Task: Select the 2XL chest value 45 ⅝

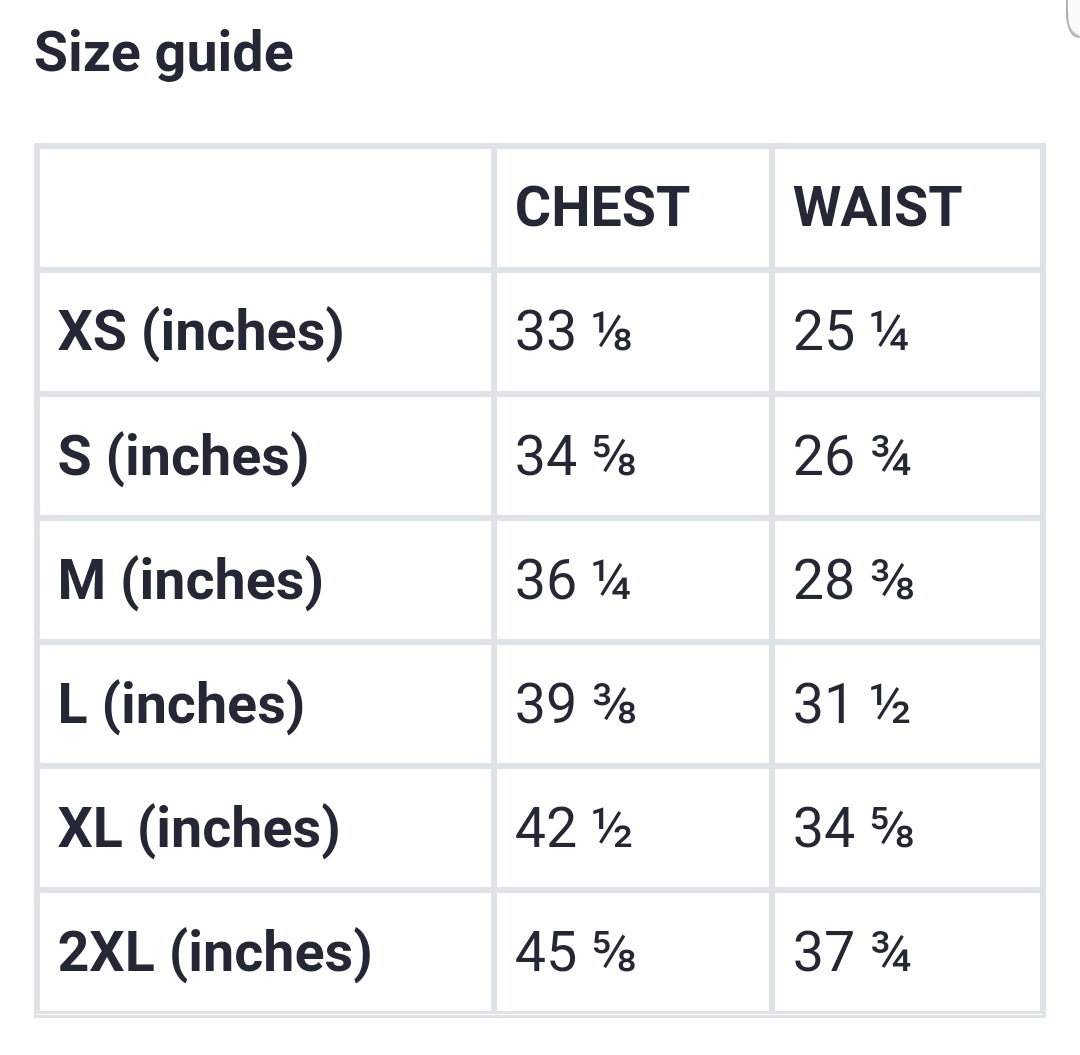Action: [x=575, y=954]
